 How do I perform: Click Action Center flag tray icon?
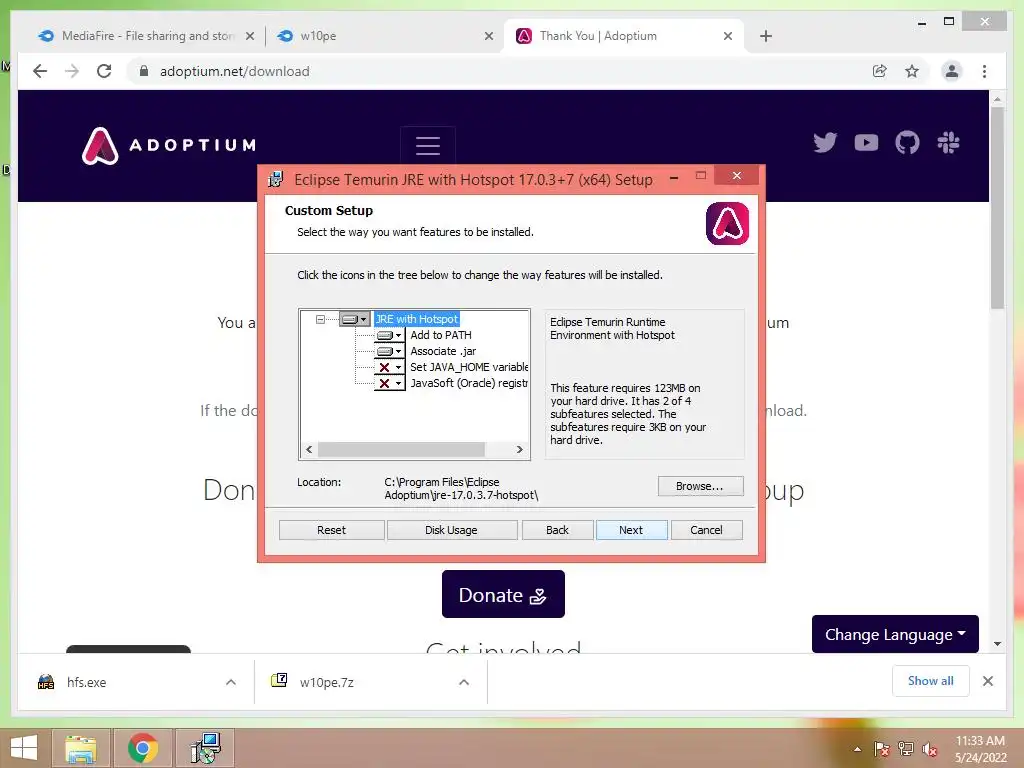point(882,749)
